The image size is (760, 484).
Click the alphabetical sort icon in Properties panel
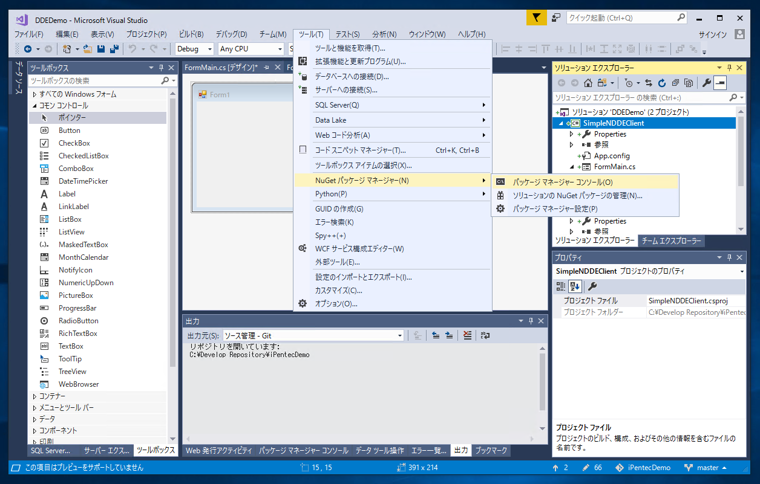575,286
